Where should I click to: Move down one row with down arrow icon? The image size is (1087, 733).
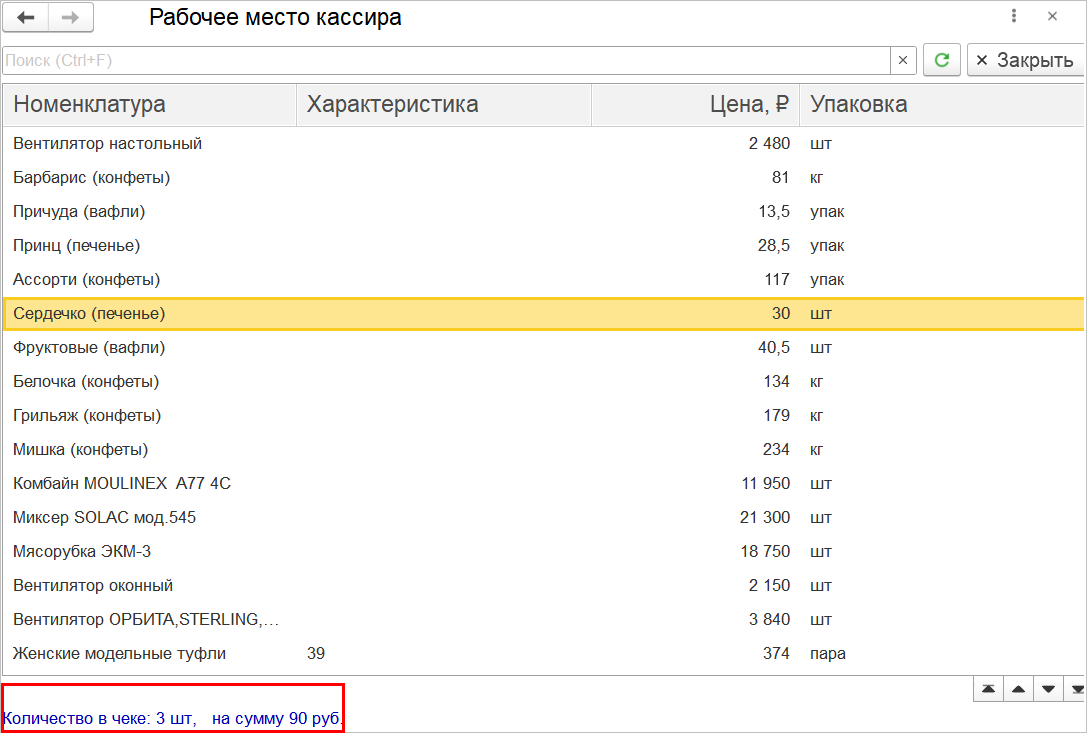pos(1048,689)
